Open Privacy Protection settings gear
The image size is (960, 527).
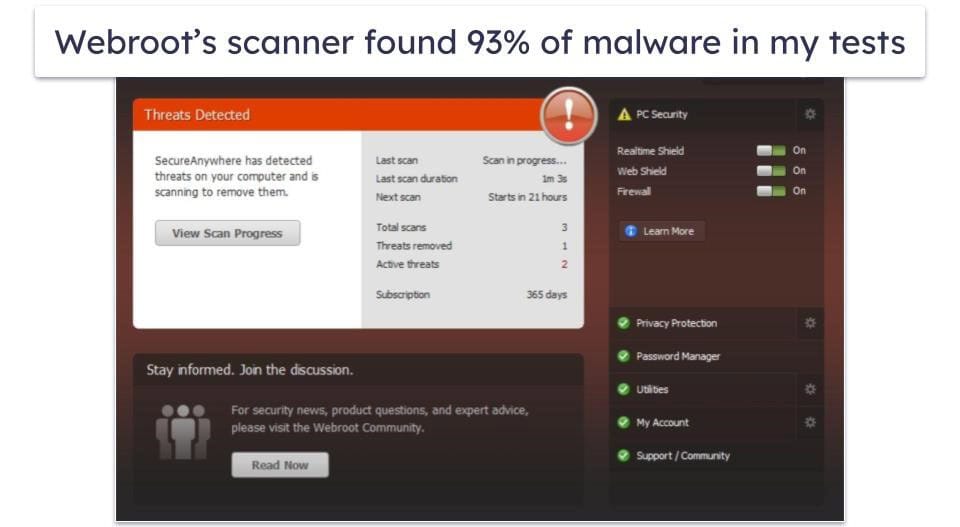[x=810, y=323]
